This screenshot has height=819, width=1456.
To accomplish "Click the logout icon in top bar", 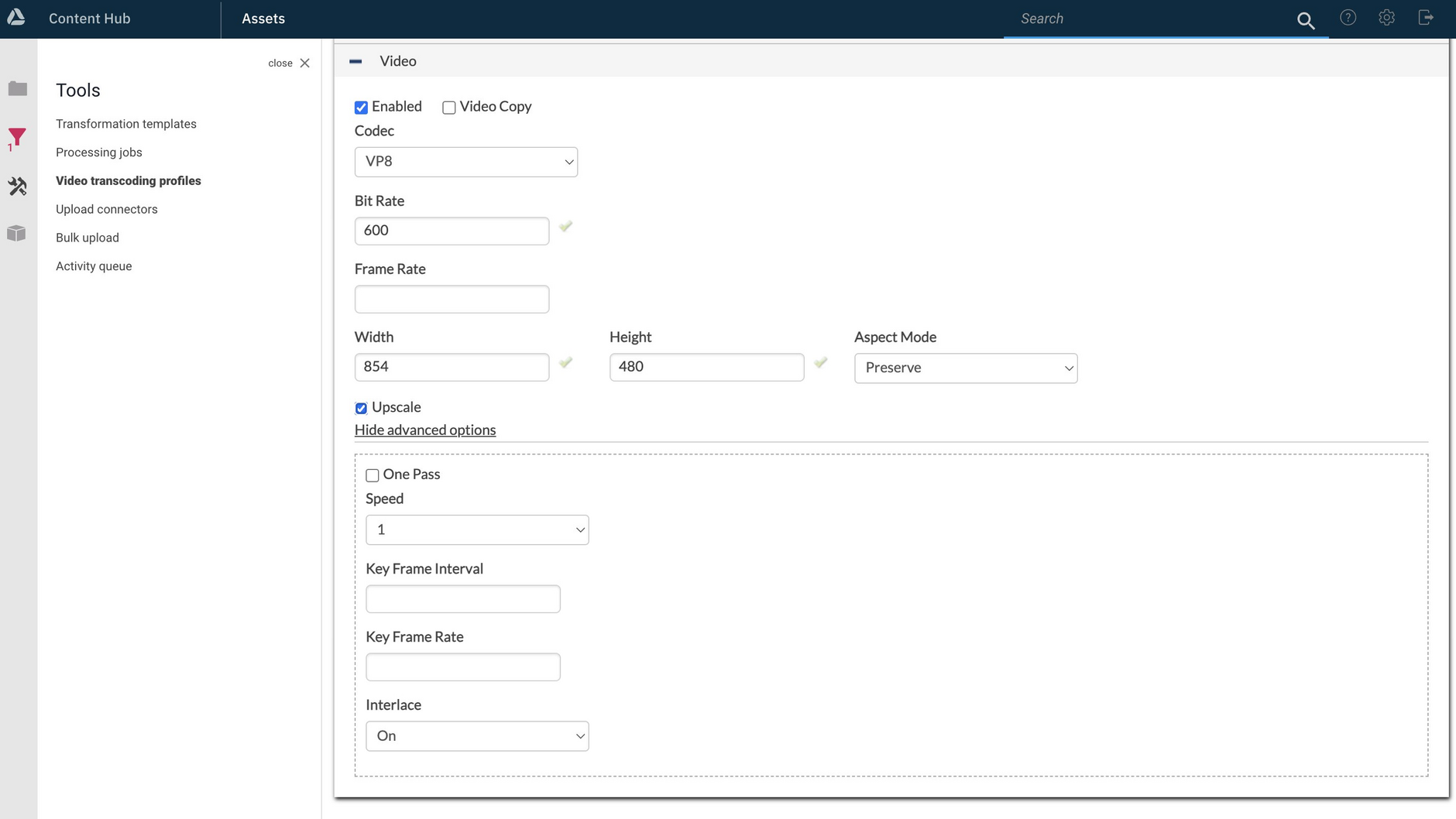I will 1425,18.
